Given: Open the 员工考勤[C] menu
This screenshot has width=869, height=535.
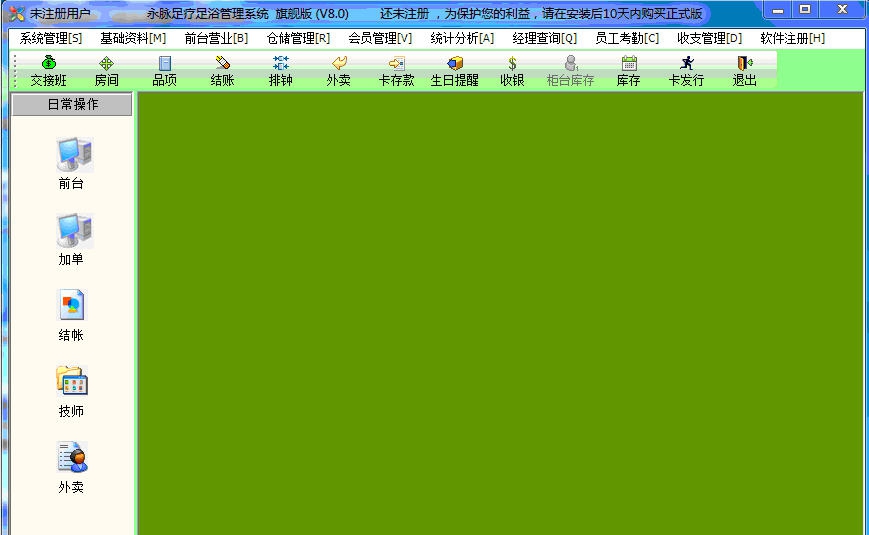Looking at the screenshot, I should 627,38.
